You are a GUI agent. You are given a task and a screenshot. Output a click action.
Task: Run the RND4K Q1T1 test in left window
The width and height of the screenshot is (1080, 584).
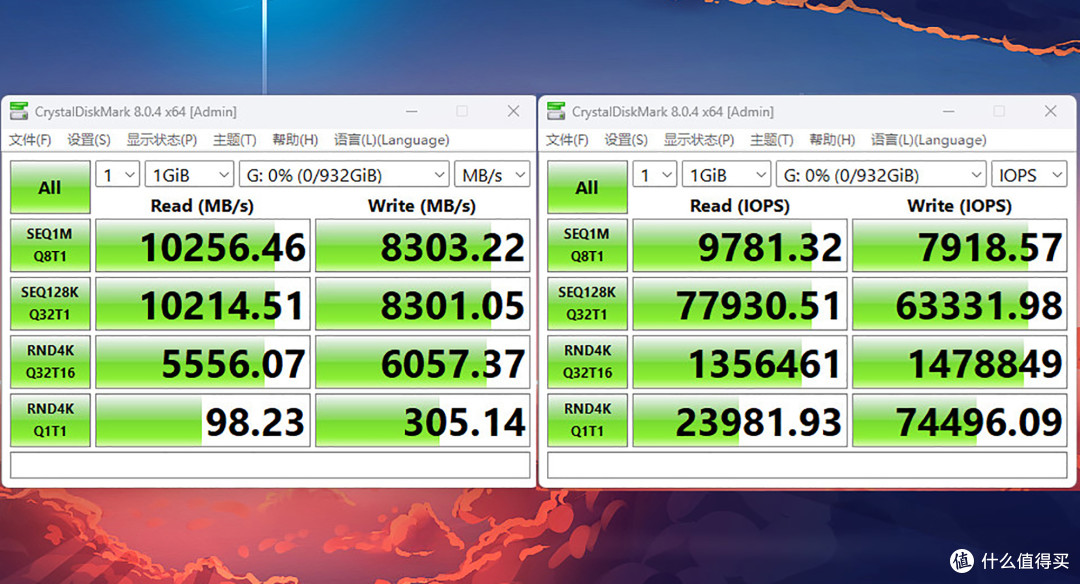(49, 419)
